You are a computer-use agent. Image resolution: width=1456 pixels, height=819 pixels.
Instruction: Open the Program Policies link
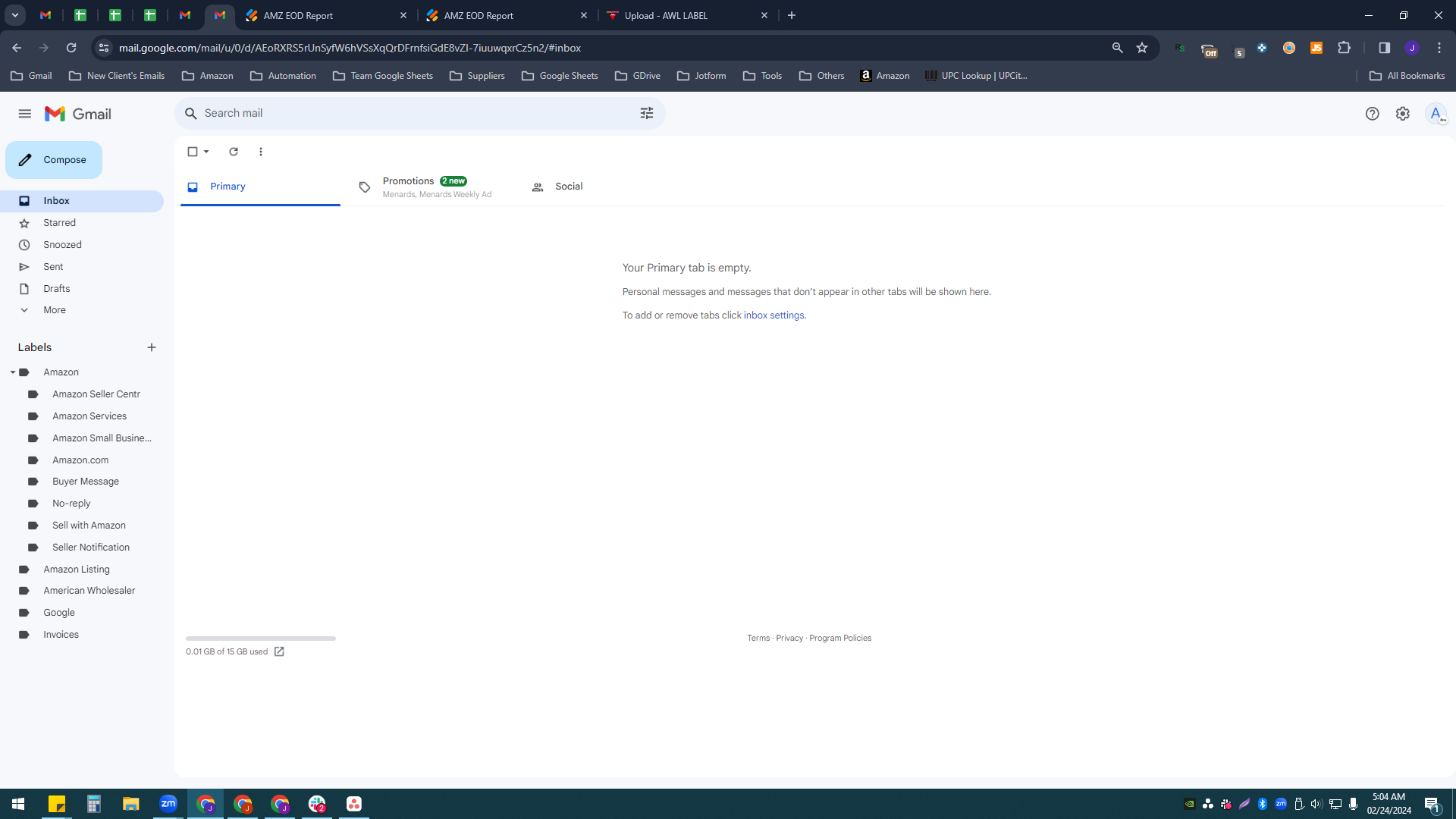pyautogui.click(x=840, y=639)
